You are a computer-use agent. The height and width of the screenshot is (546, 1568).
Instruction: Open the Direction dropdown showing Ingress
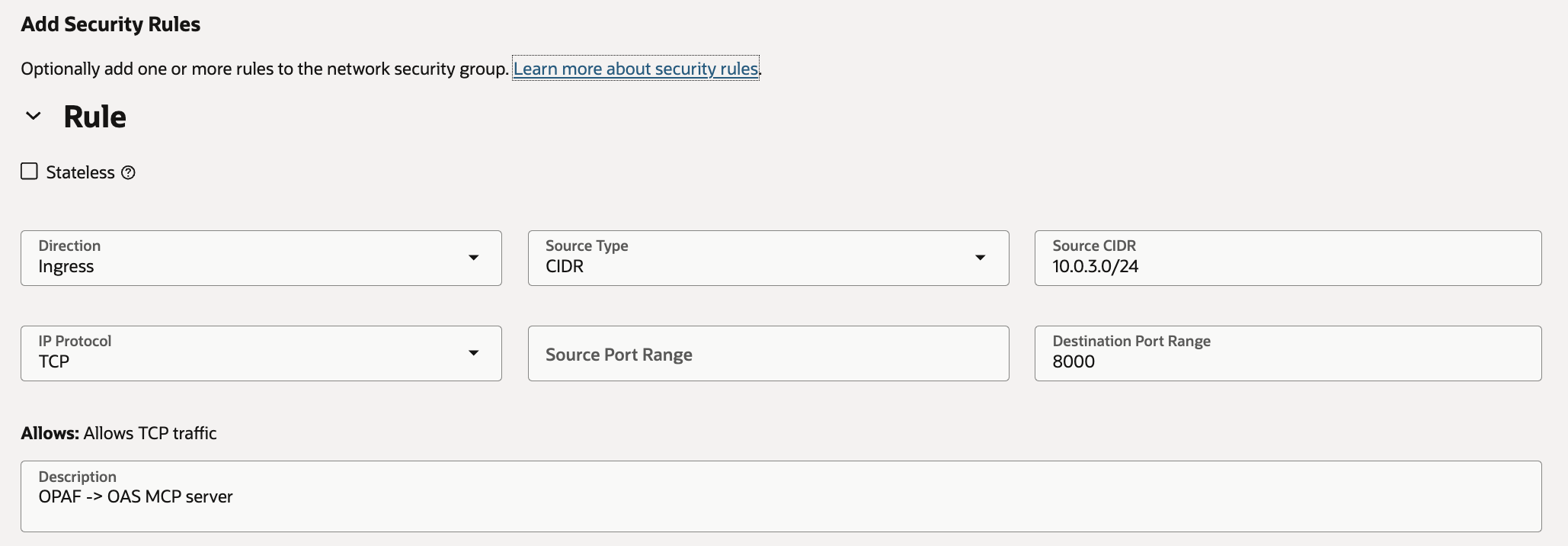(x=261, y=258)
